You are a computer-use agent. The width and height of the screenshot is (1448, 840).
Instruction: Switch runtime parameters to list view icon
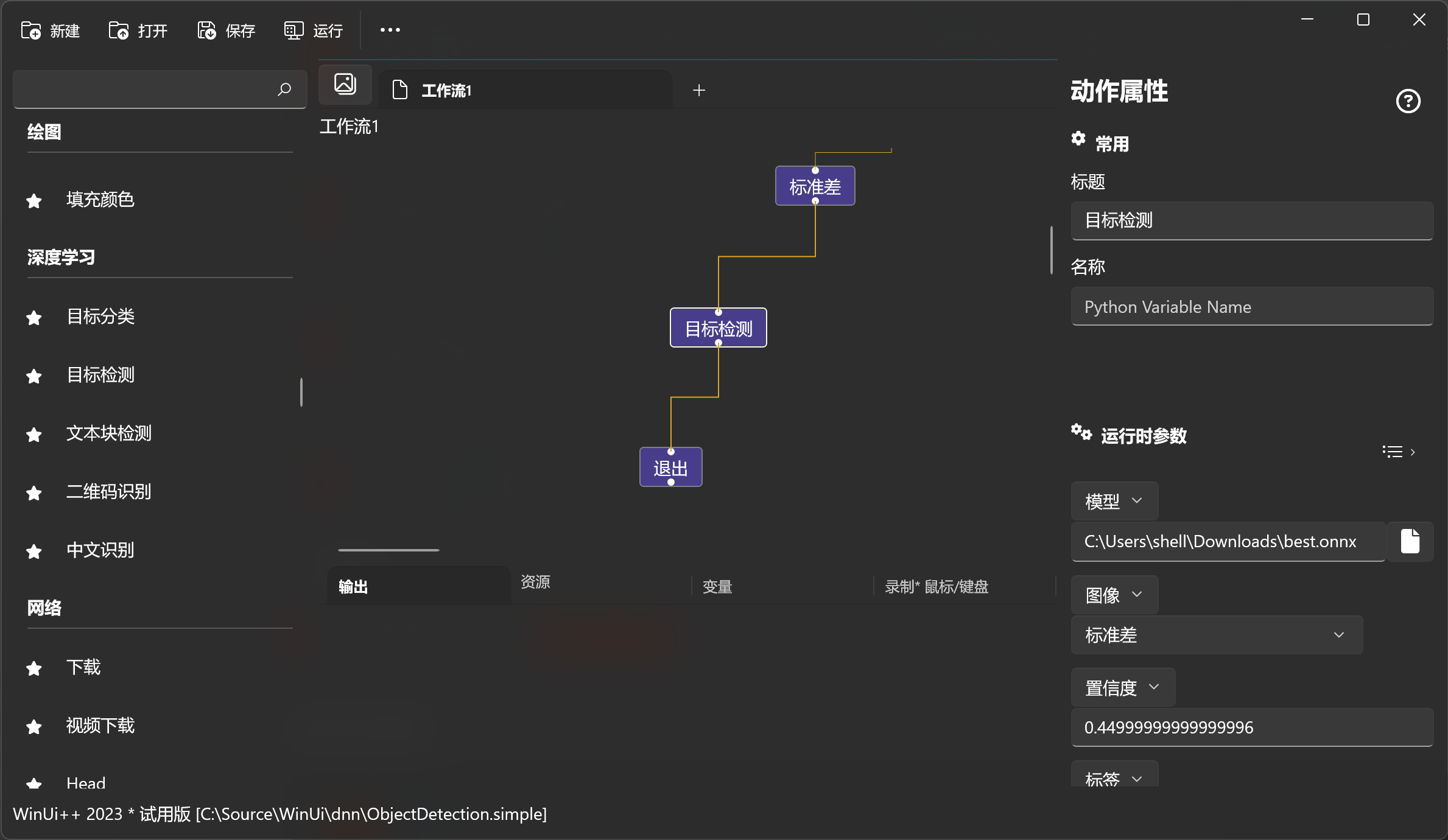click(1393, 451)
